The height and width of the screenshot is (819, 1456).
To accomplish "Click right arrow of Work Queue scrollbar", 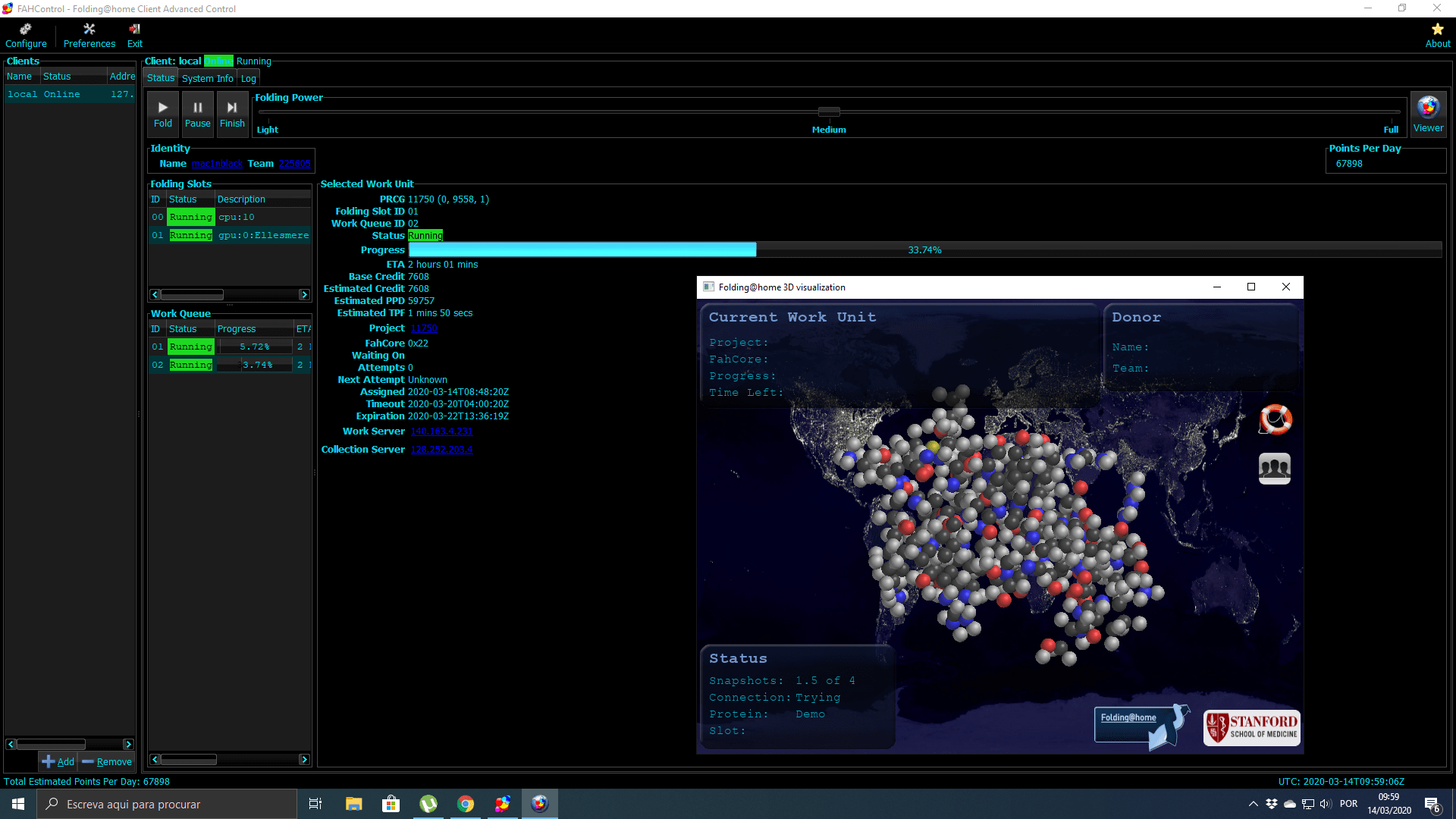I will [304, 759].
